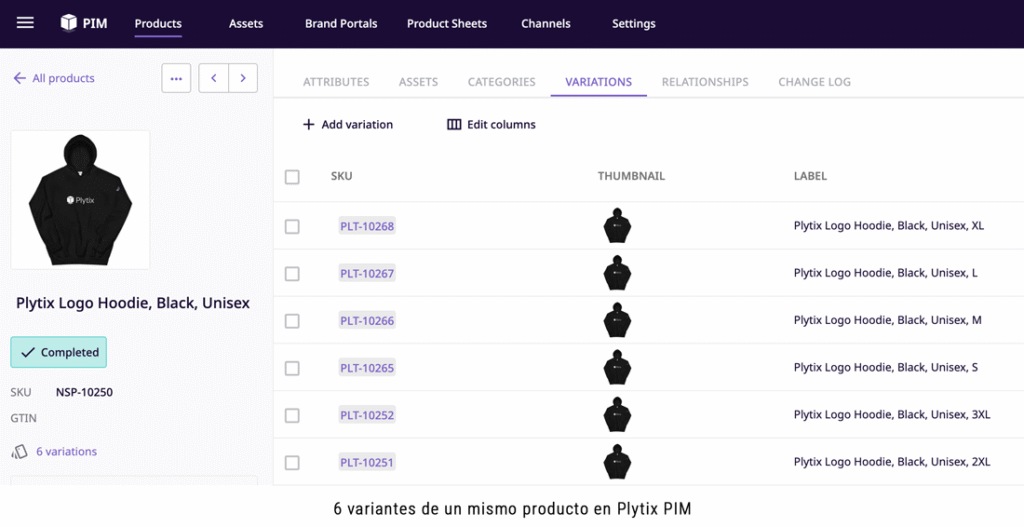Viewport: 1024px width, 527px height.
Task: Switch to the RELATIONSHIPS tab
Action: point(705,82)
